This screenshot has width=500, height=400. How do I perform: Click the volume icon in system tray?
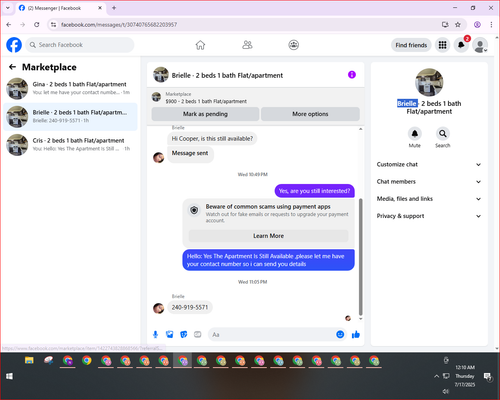click(x=446, y=391)
